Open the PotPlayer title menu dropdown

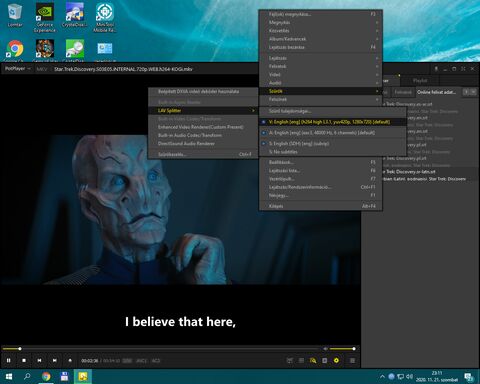point(17,69)
